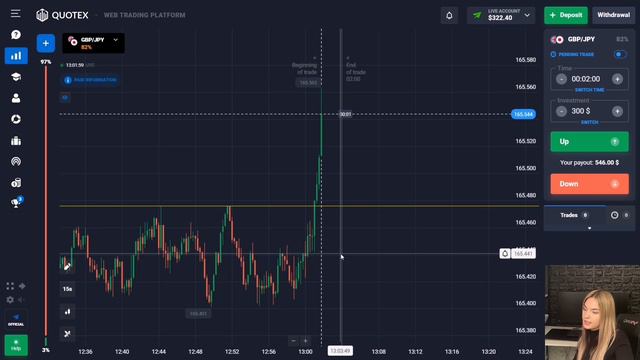The image size is (640, 360).
Task: Zoom out chart with minus button
Action: [x=293, y=341]
